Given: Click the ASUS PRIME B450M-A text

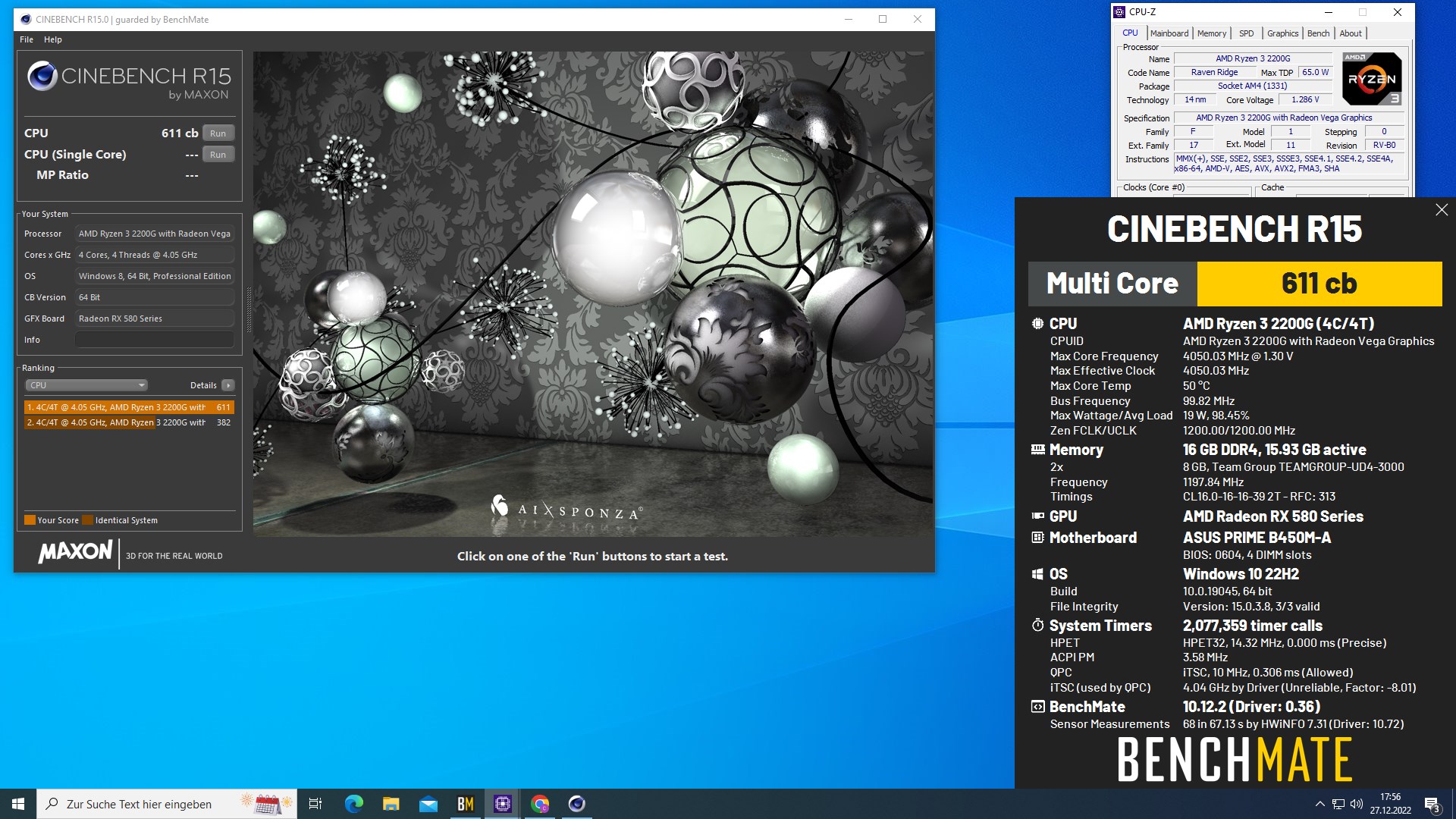Looking at the screenshot, I should point(1257,538).
